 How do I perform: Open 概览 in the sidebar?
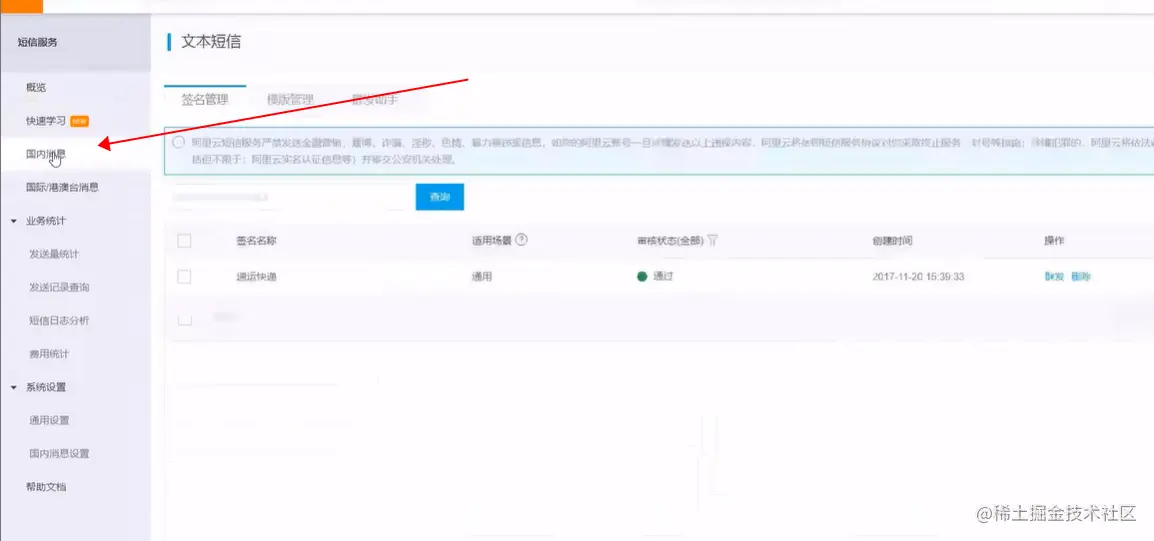36,87
